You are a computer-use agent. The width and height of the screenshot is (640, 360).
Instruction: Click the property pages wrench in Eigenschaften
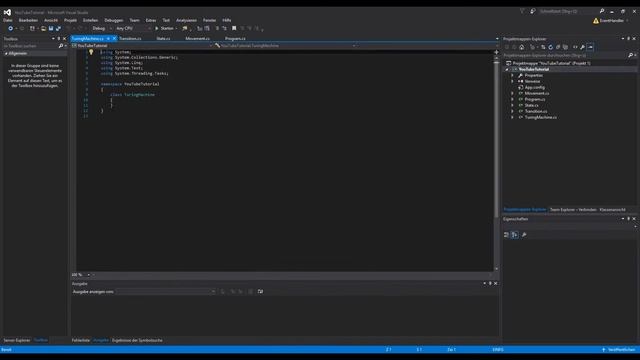524,235
